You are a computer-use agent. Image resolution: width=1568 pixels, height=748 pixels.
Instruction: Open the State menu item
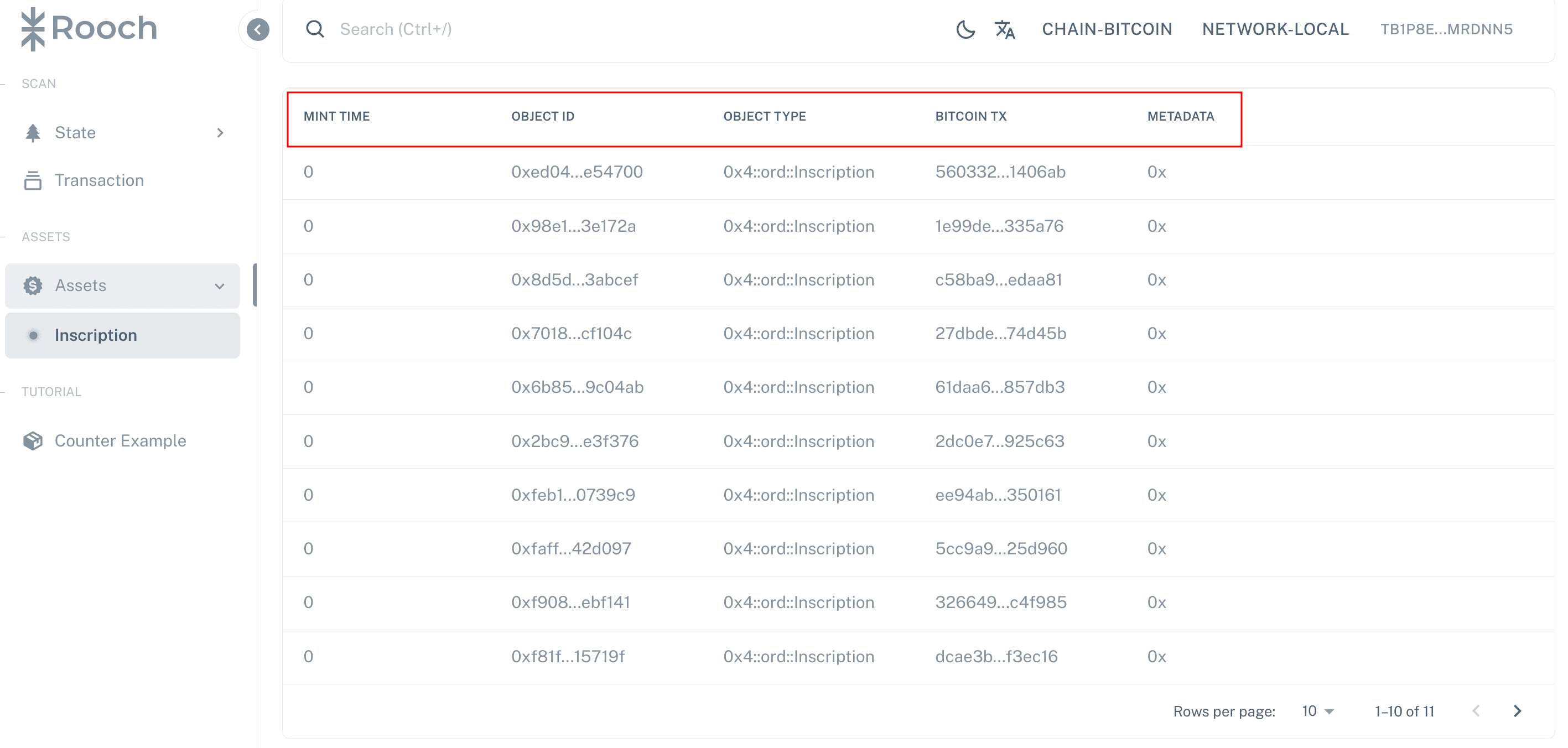click(122, 133)
